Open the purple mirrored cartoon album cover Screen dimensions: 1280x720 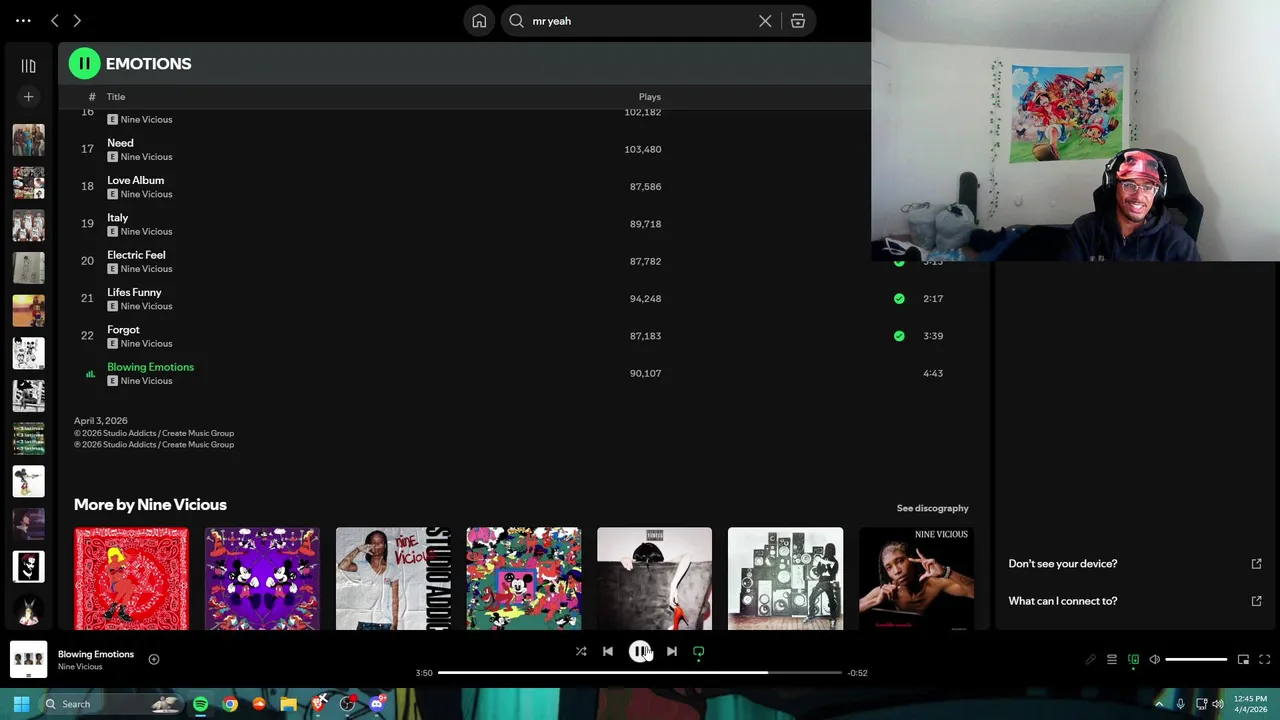click(x=262, y=579)
